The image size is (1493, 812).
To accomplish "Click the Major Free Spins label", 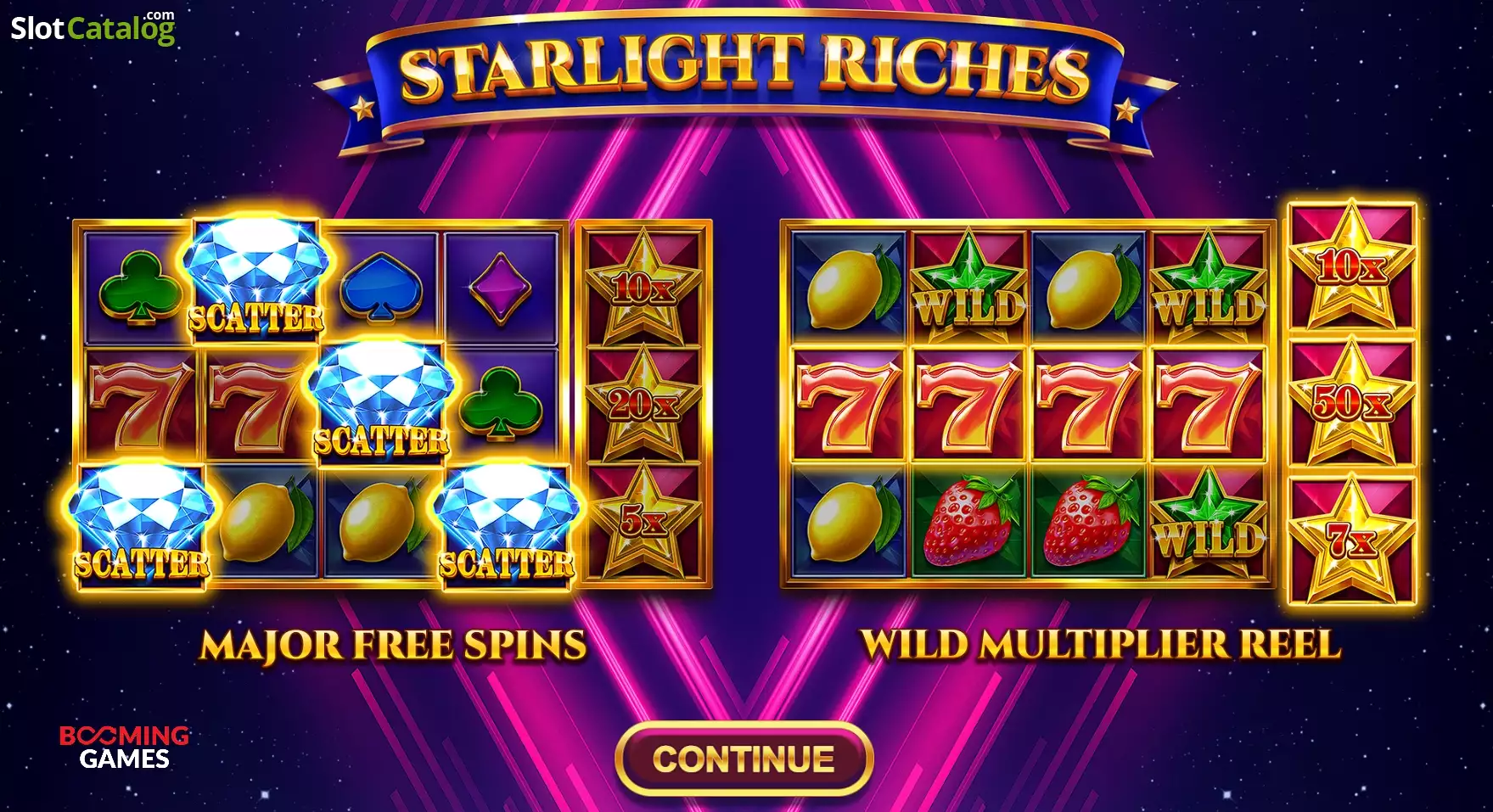I will [393, 646].
